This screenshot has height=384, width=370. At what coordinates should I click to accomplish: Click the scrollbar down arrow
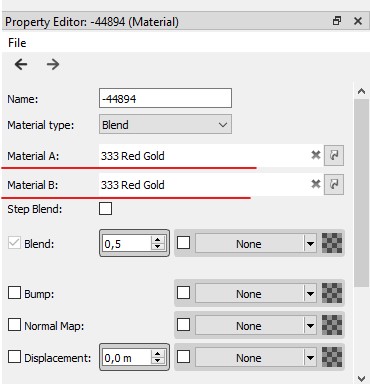point(361,378)
